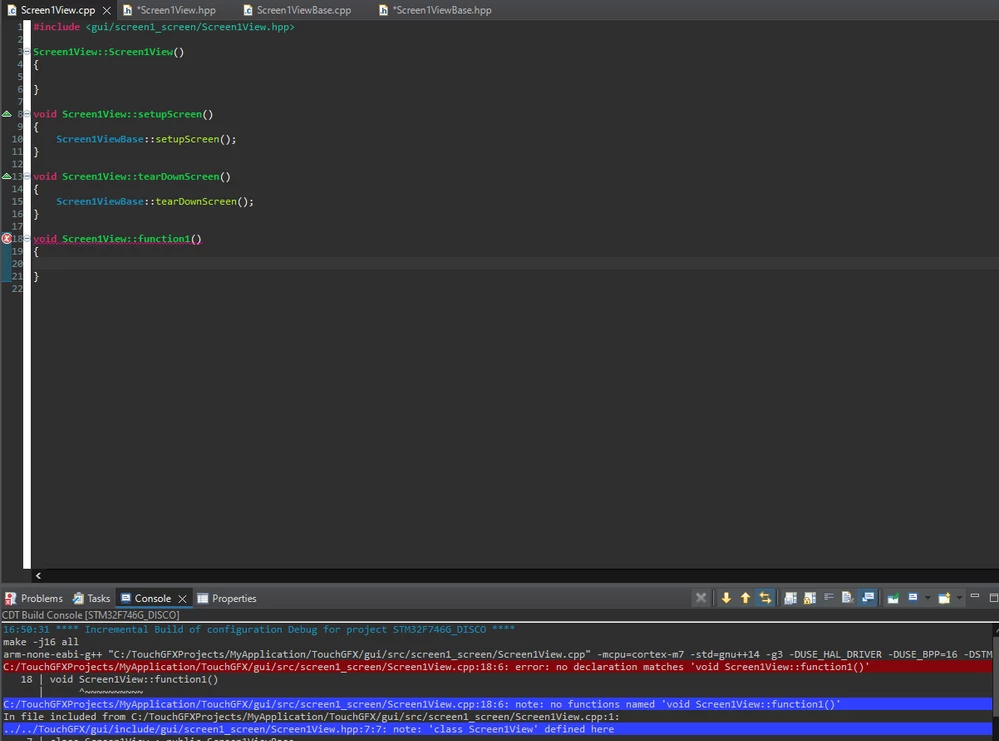999x741 pixels.
Task: Open the Open Console dropdown arrow
Action: click(959, 598)
